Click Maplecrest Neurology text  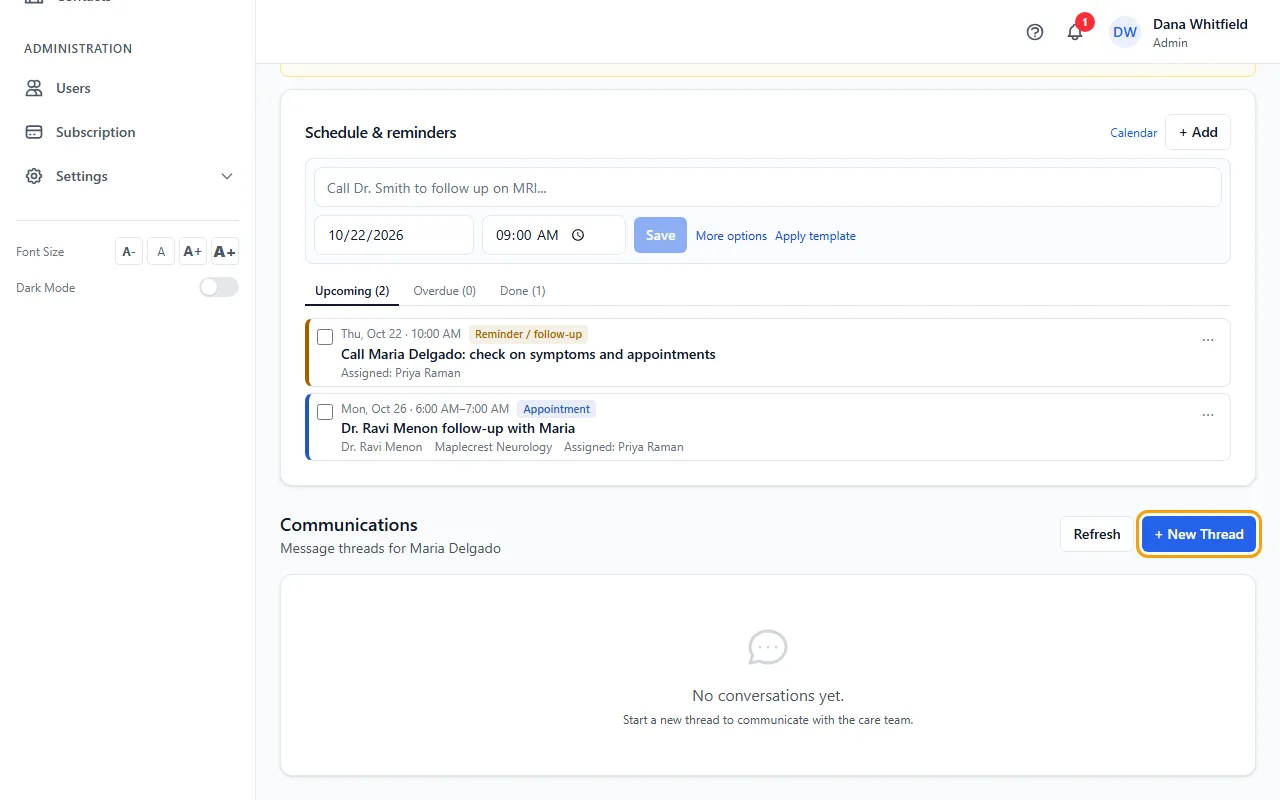coord(493,447)
